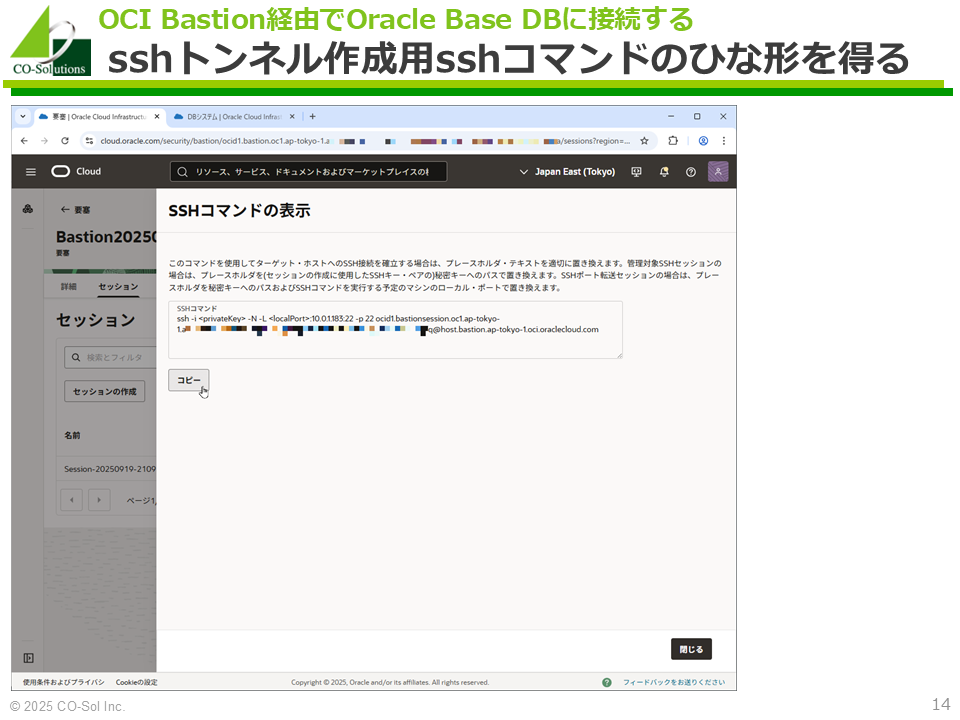Open 使用条件およびプライバシ link
960x720 pixels.
[64, 682]
